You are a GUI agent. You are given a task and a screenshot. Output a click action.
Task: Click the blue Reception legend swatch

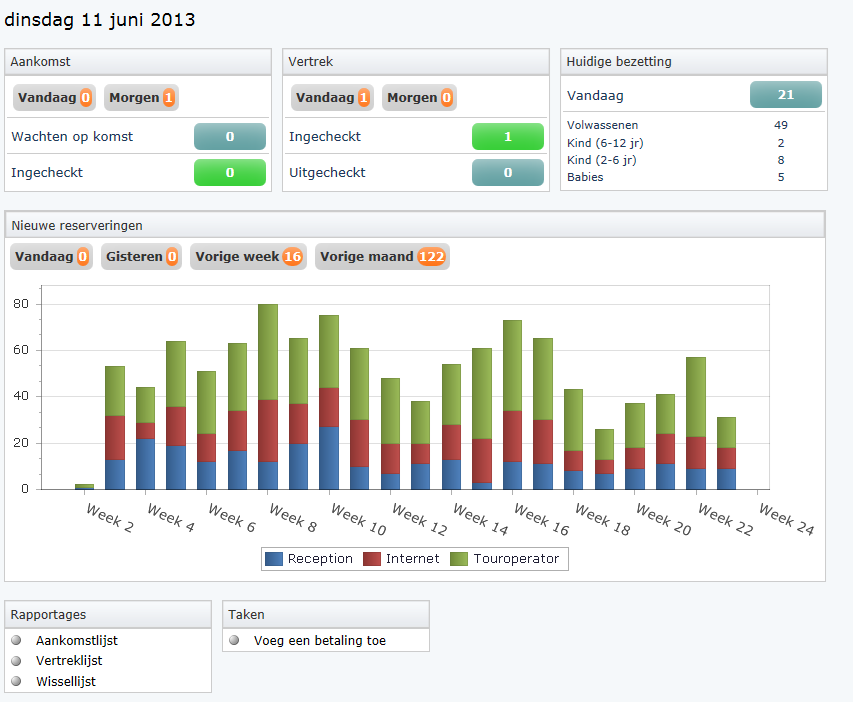point(274,559)
